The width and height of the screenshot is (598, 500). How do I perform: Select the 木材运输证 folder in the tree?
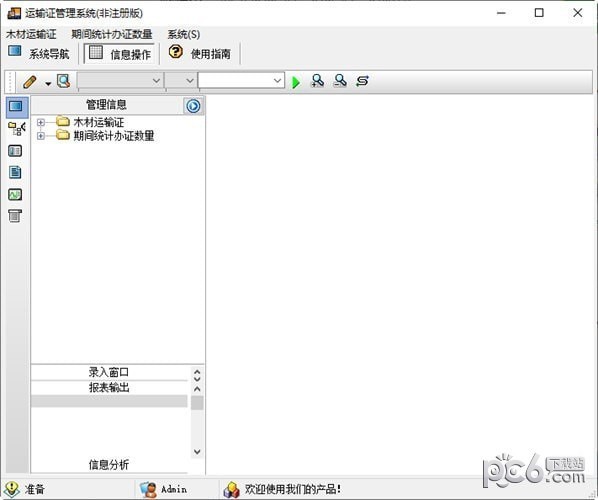coord(90,122)
